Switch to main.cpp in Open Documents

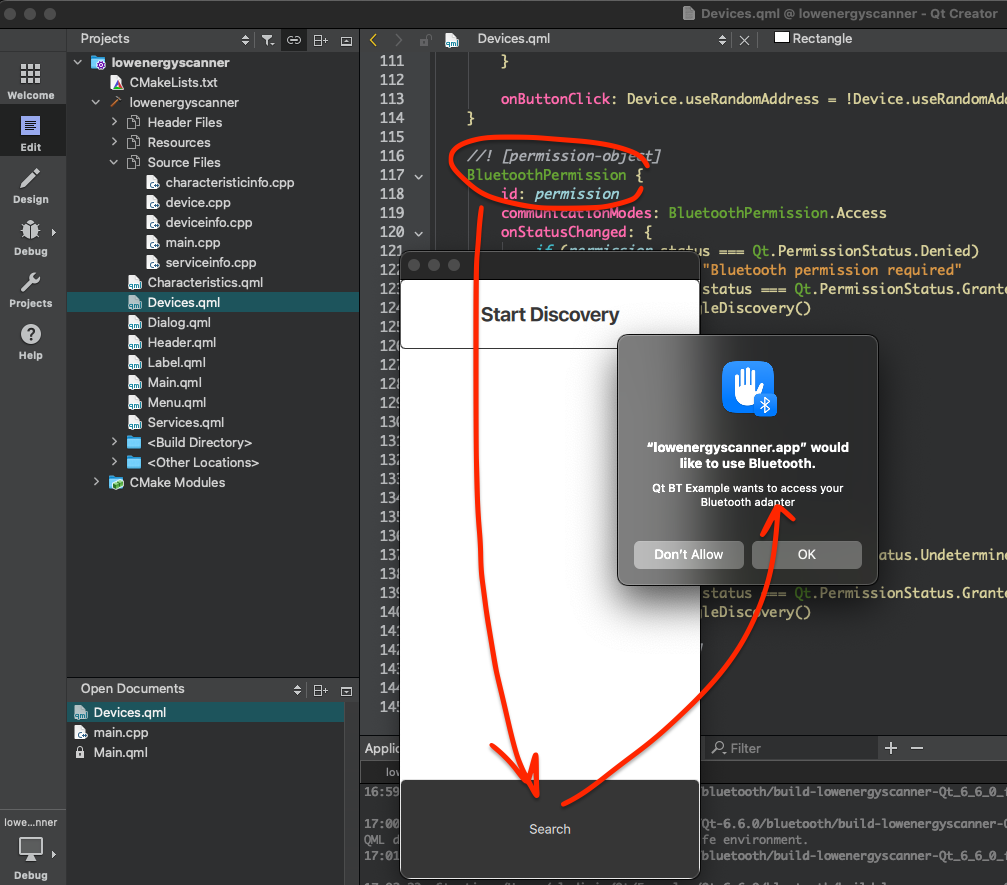[x=120, y=732]
